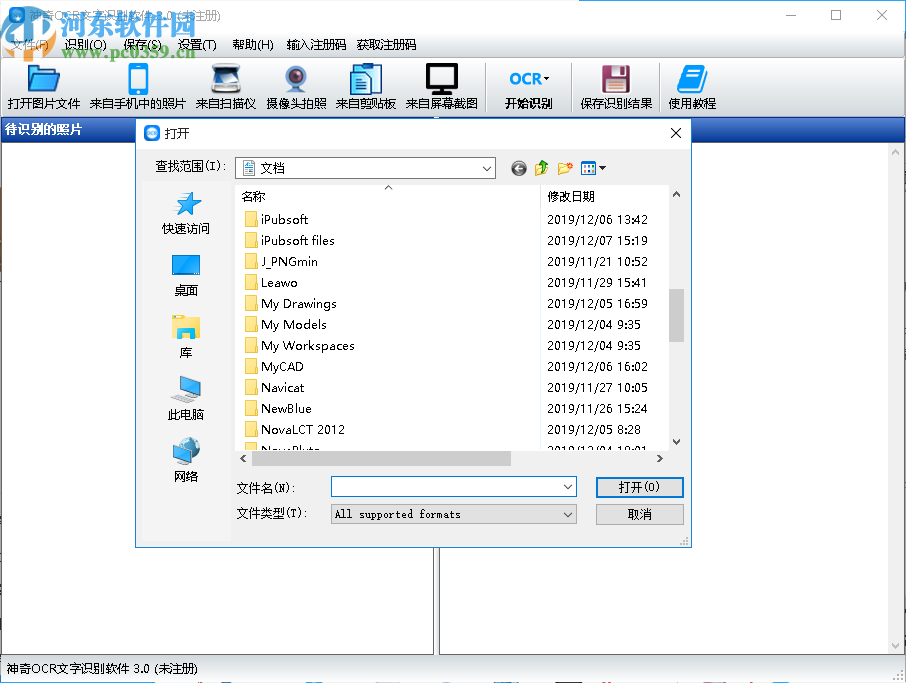Select the Navicat folder
Screen dimensions: 906x683
click(274, 388)
